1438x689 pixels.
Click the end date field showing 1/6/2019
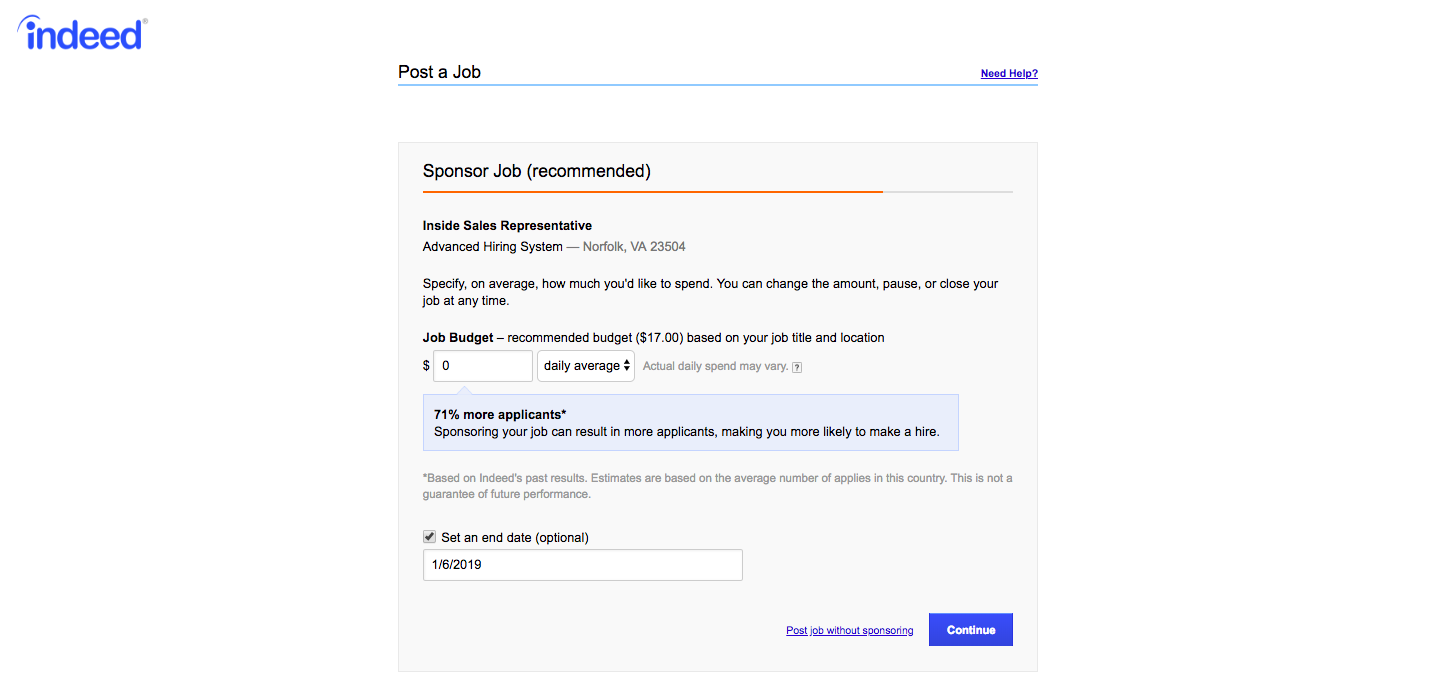click(583, 565)
